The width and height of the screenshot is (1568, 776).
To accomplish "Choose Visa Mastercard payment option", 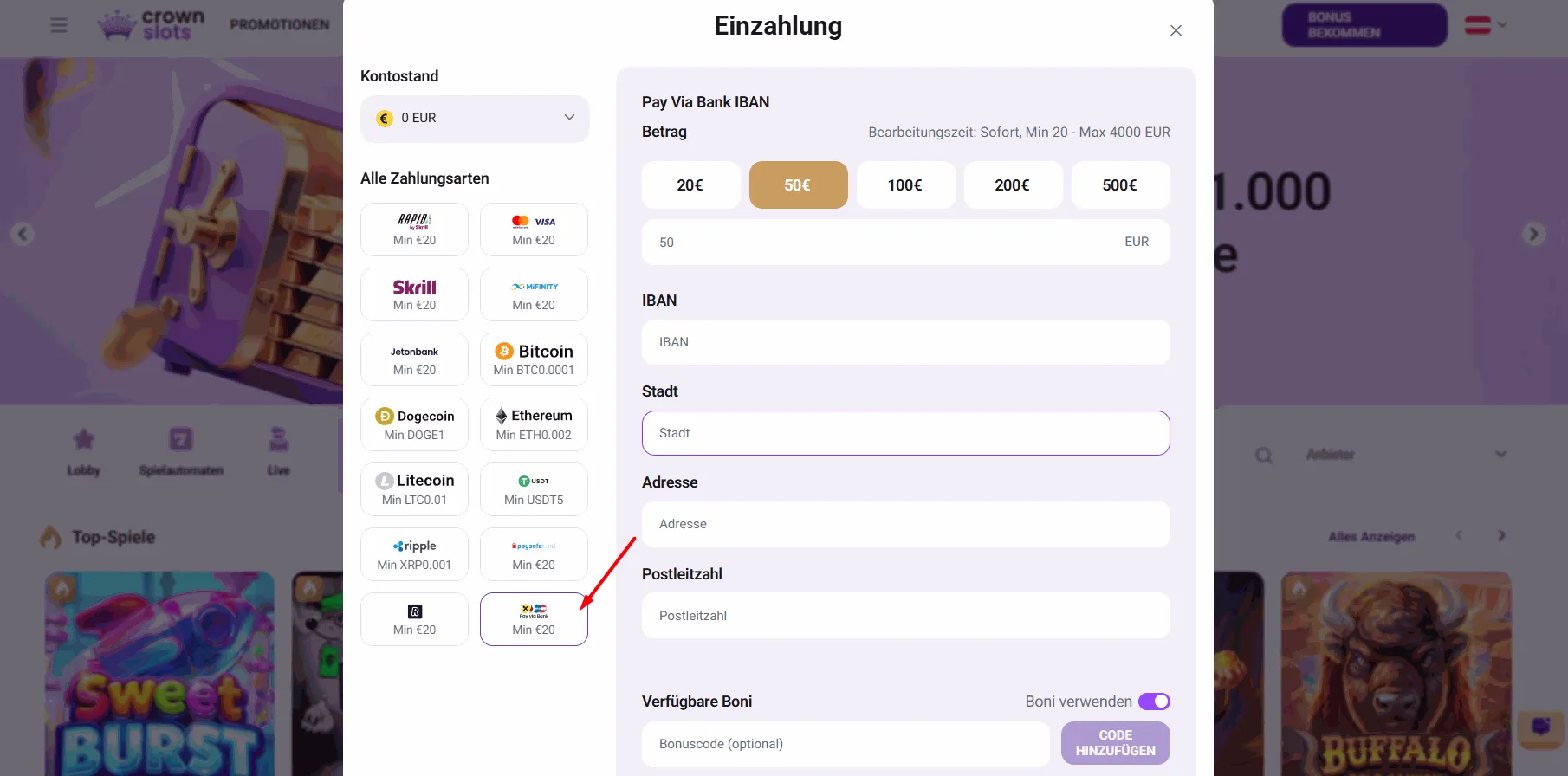I will coord(534,230).
